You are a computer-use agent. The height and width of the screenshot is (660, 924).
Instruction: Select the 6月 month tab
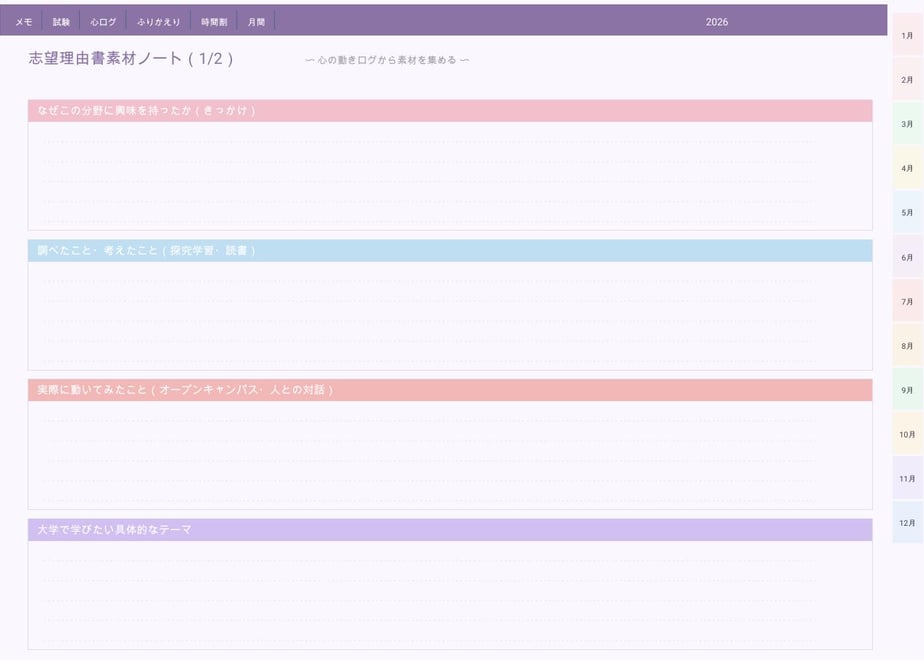tap(907, 257)
